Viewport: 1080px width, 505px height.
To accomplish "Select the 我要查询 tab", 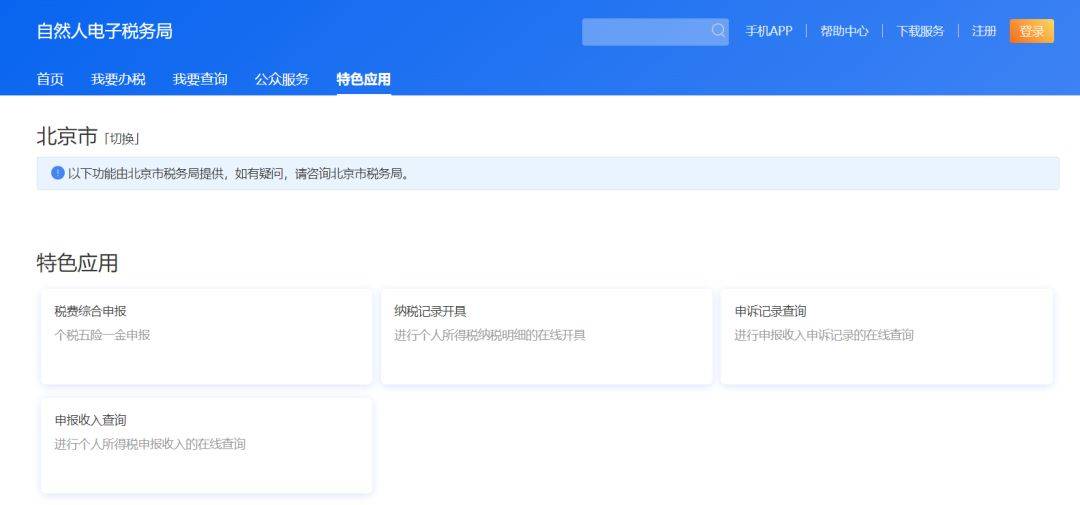I will tap(200, 79).
